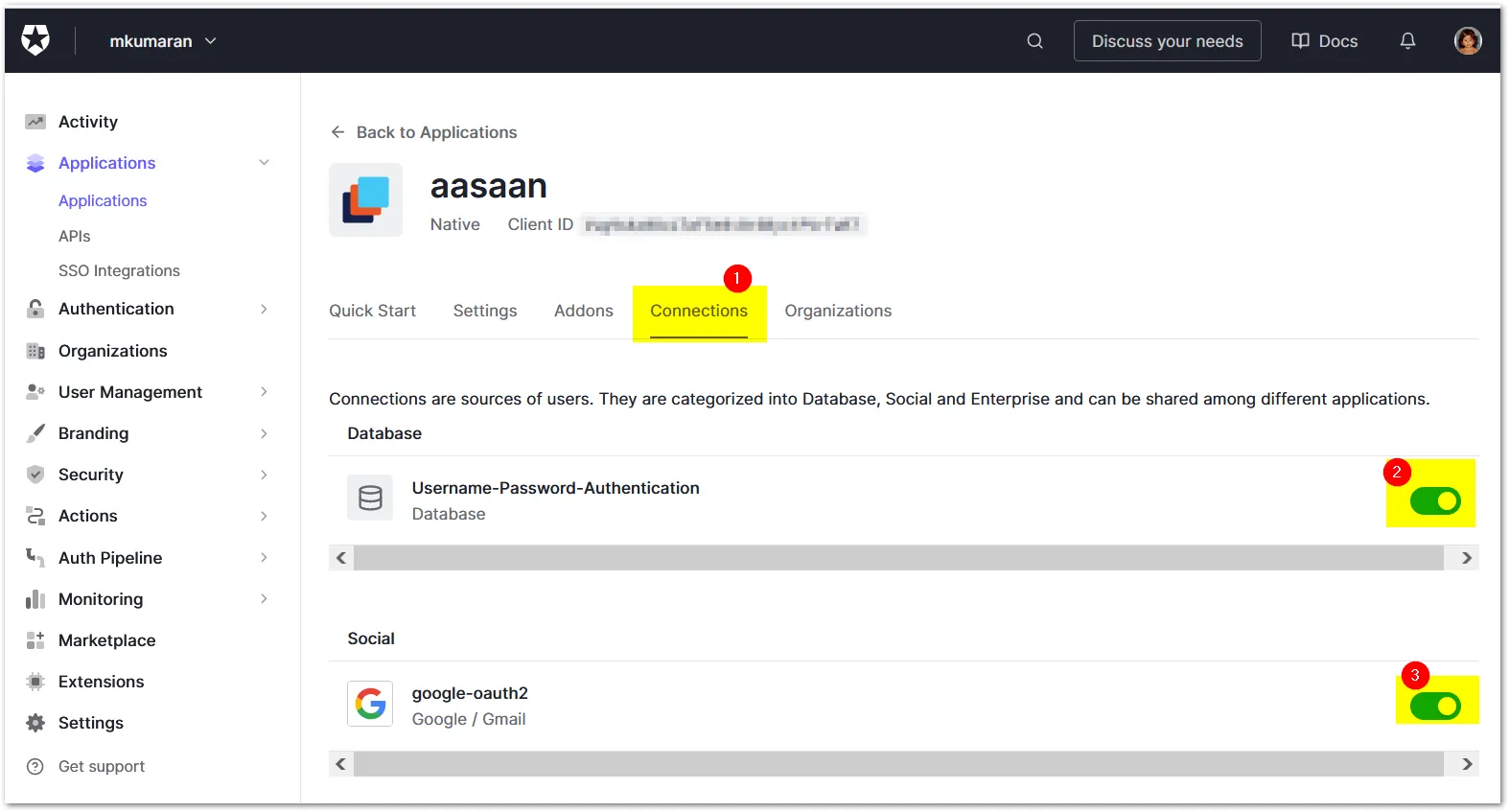Switch to the Settings tab
Image resolution: width=1509 pixels, height=812 pixels.
pyautogui.click(x=485, y=311)
